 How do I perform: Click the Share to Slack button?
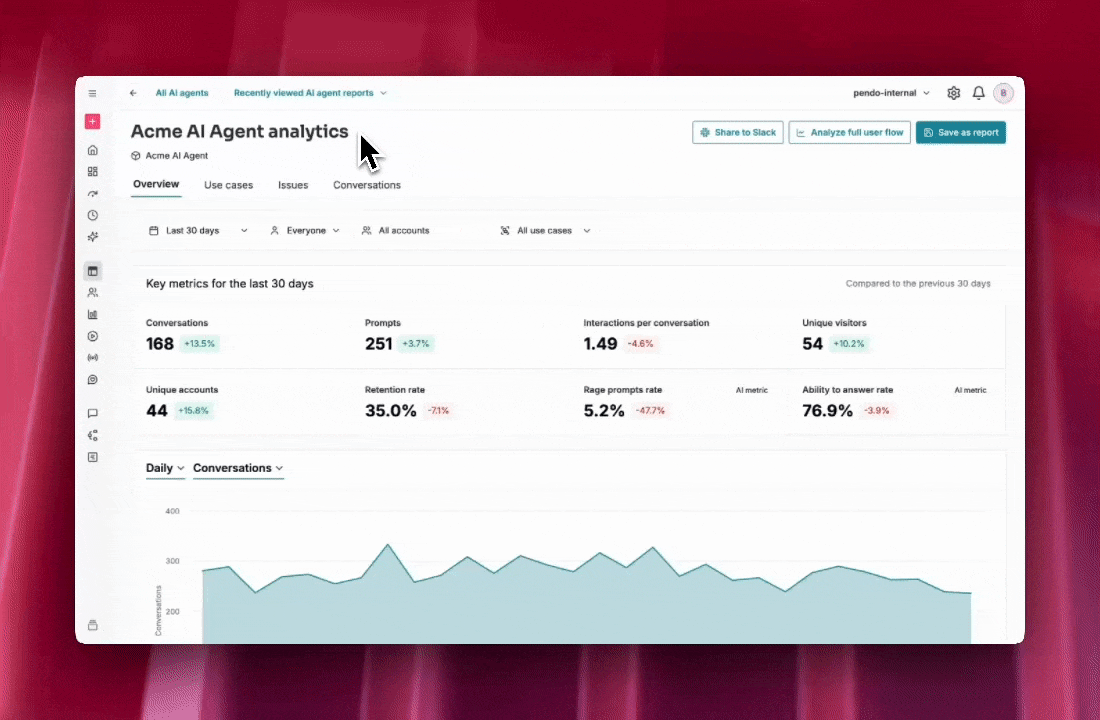coord(737,132)
